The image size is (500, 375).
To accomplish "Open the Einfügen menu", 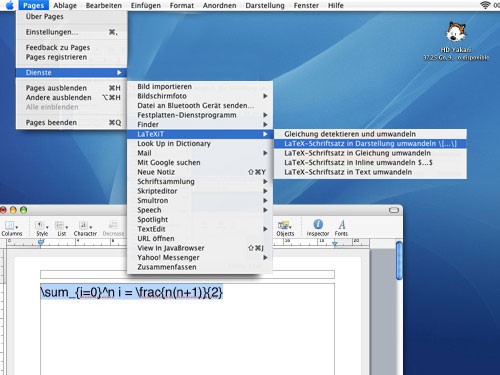I will click(146, 5).
